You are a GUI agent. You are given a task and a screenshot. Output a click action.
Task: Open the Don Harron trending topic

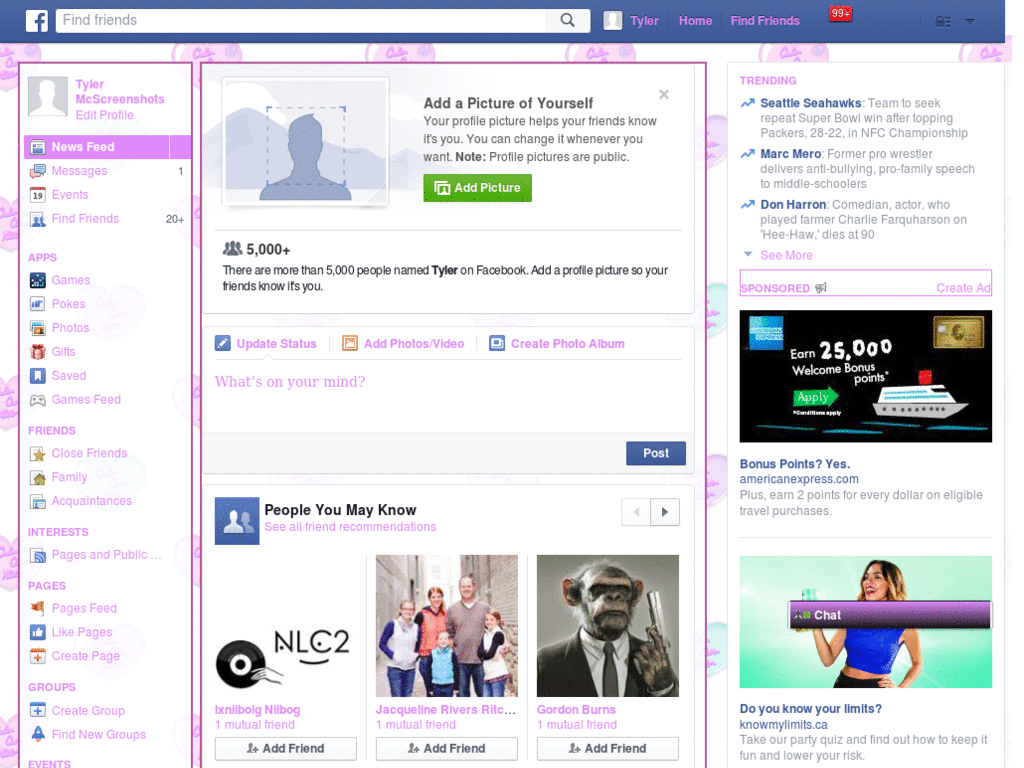point(793,205)
